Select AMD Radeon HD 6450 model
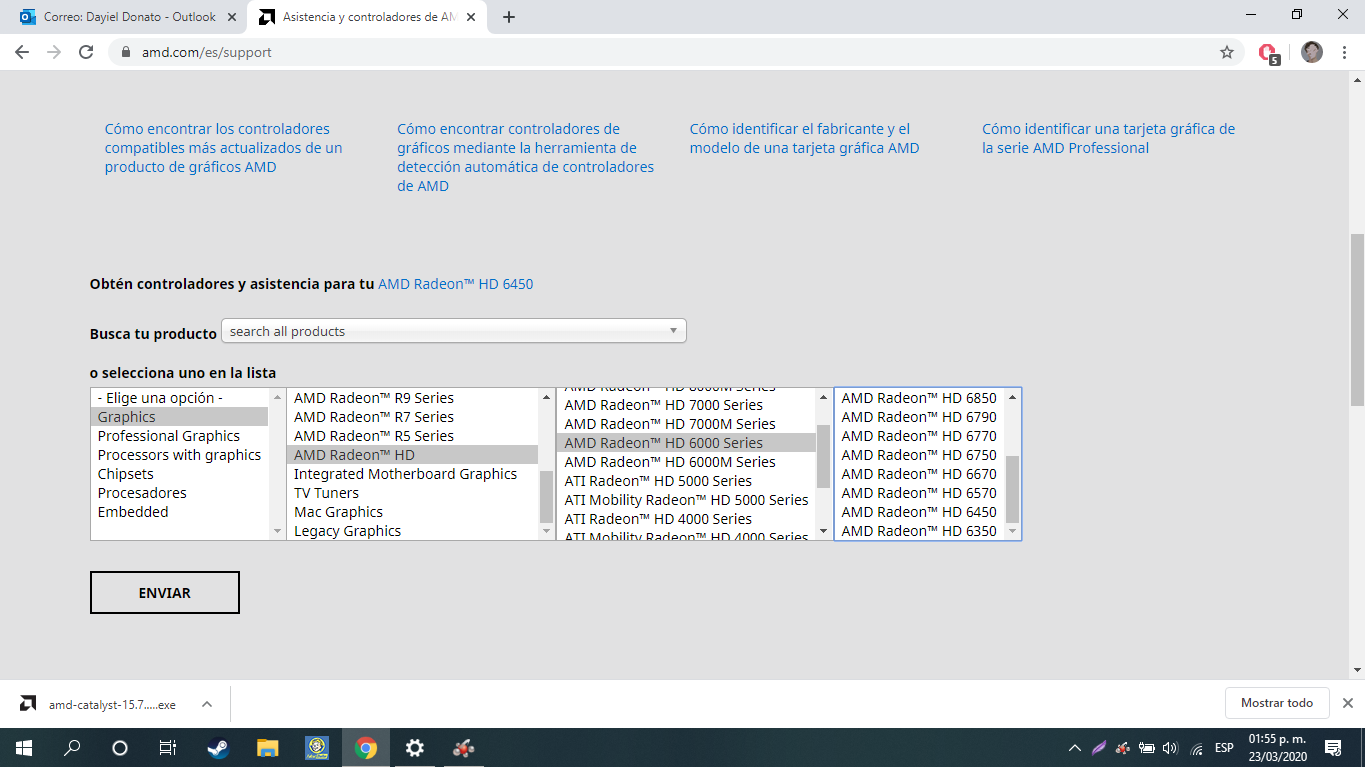 coord(920,512)
